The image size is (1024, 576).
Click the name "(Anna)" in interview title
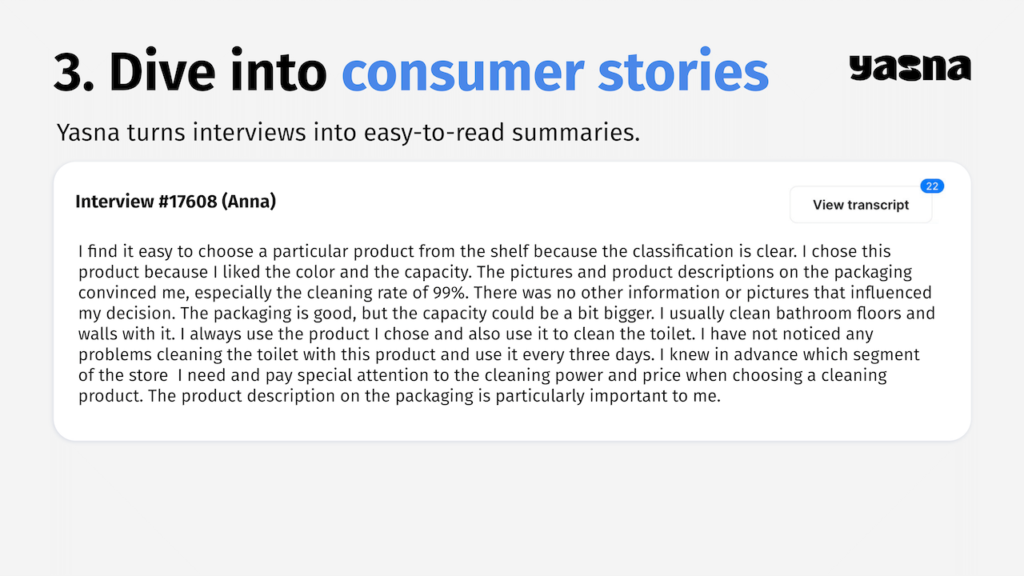(249, 201)
